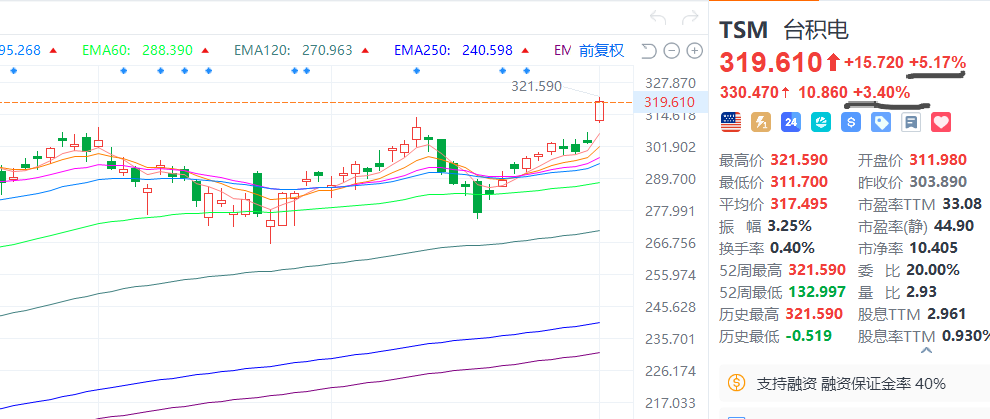Toggle the EMA60 indicator label
Image resolution: width=990 pixels, height=419 pixels.
point(138,50)
